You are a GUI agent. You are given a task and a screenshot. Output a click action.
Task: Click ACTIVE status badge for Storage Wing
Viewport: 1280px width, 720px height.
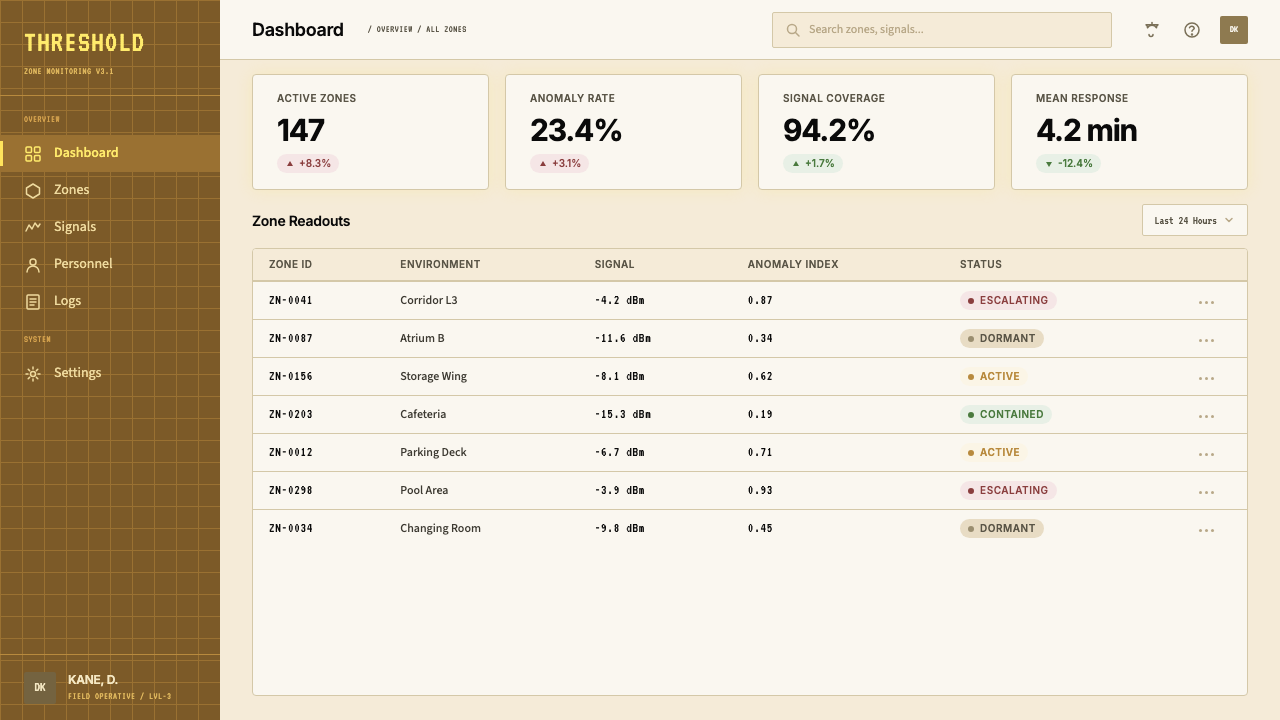[x=994, y=377]
